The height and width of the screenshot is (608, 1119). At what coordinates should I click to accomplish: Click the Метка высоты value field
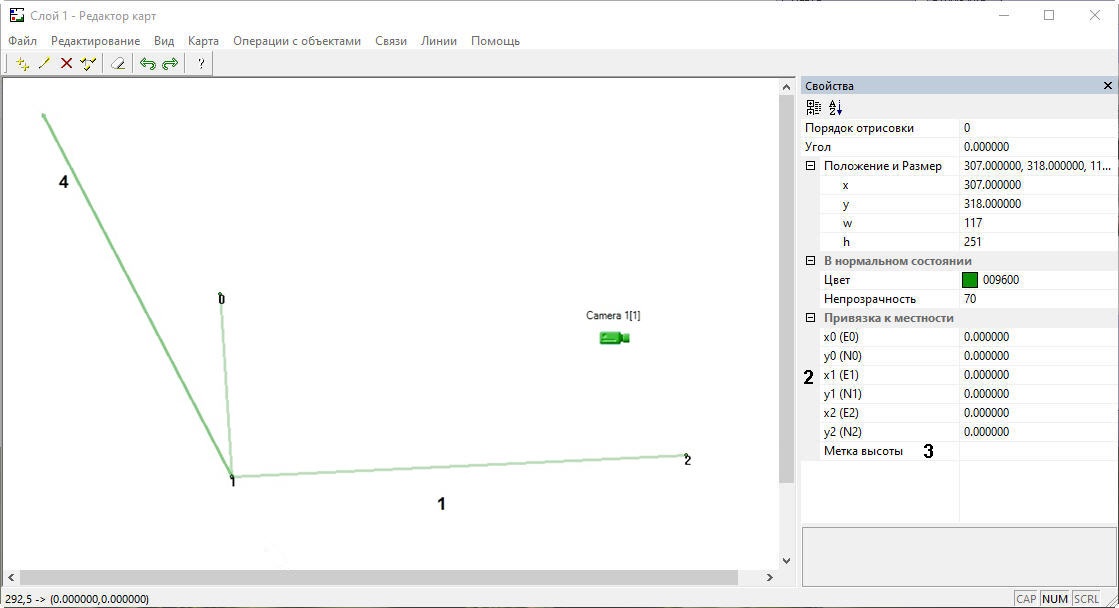pos(1038,451)
